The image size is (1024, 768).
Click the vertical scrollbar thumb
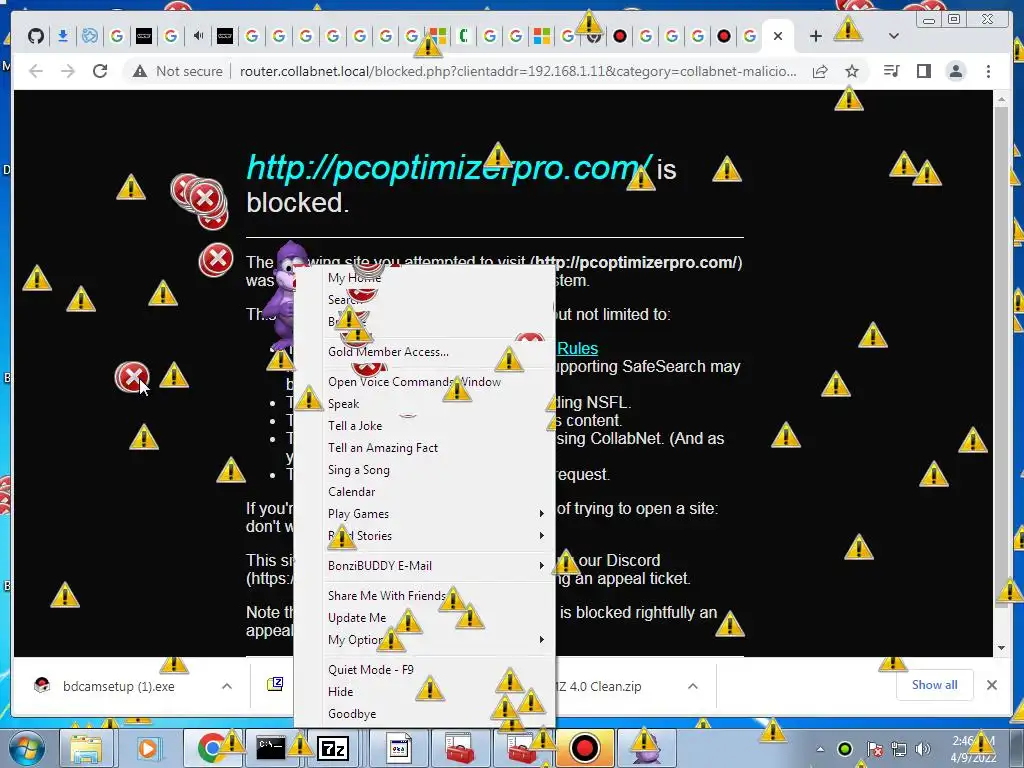click(1002, 356)
